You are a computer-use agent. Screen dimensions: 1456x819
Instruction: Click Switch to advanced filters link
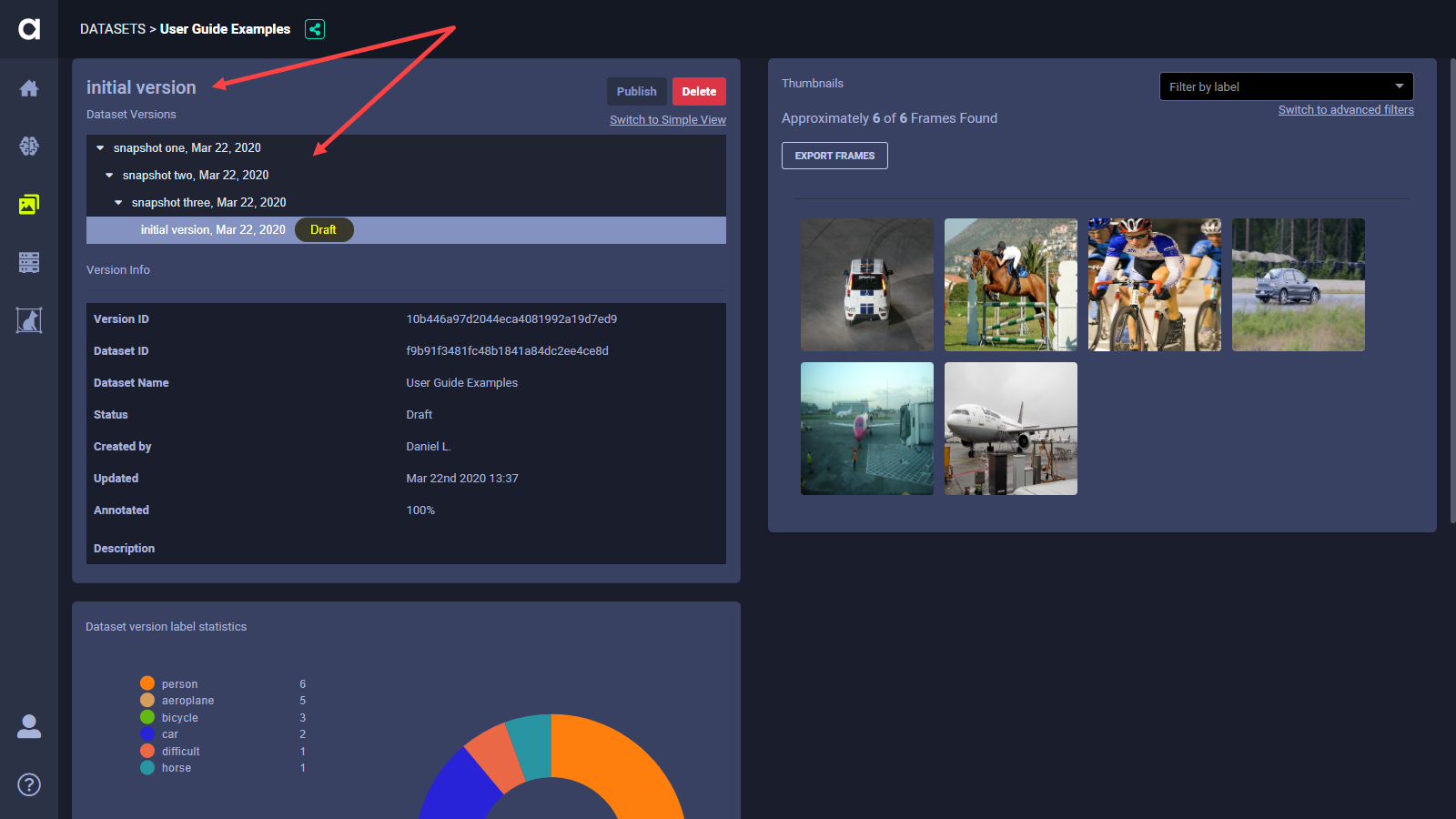1345,110
